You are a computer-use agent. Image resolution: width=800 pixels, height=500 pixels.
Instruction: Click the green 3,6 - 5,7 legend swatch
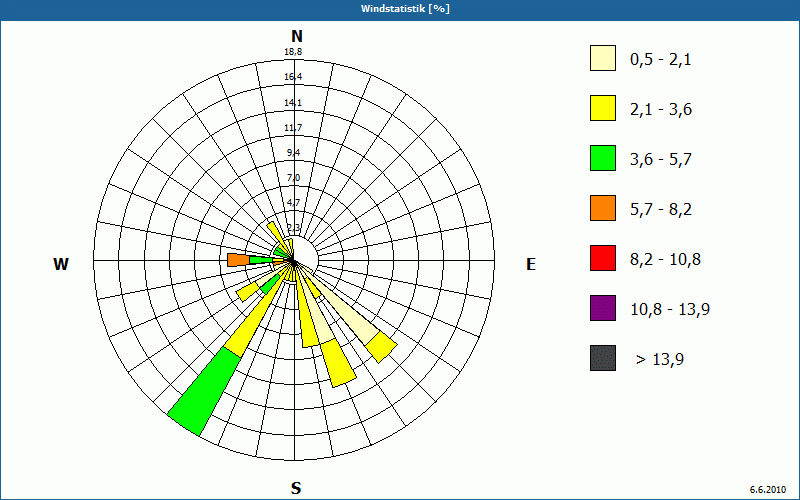[603, 158]
